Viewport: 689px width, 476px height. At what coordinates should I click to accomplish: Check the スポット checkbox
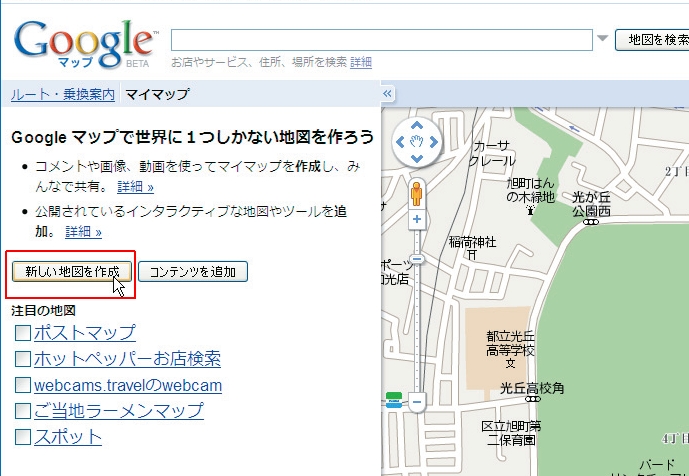tap(23, 437)
